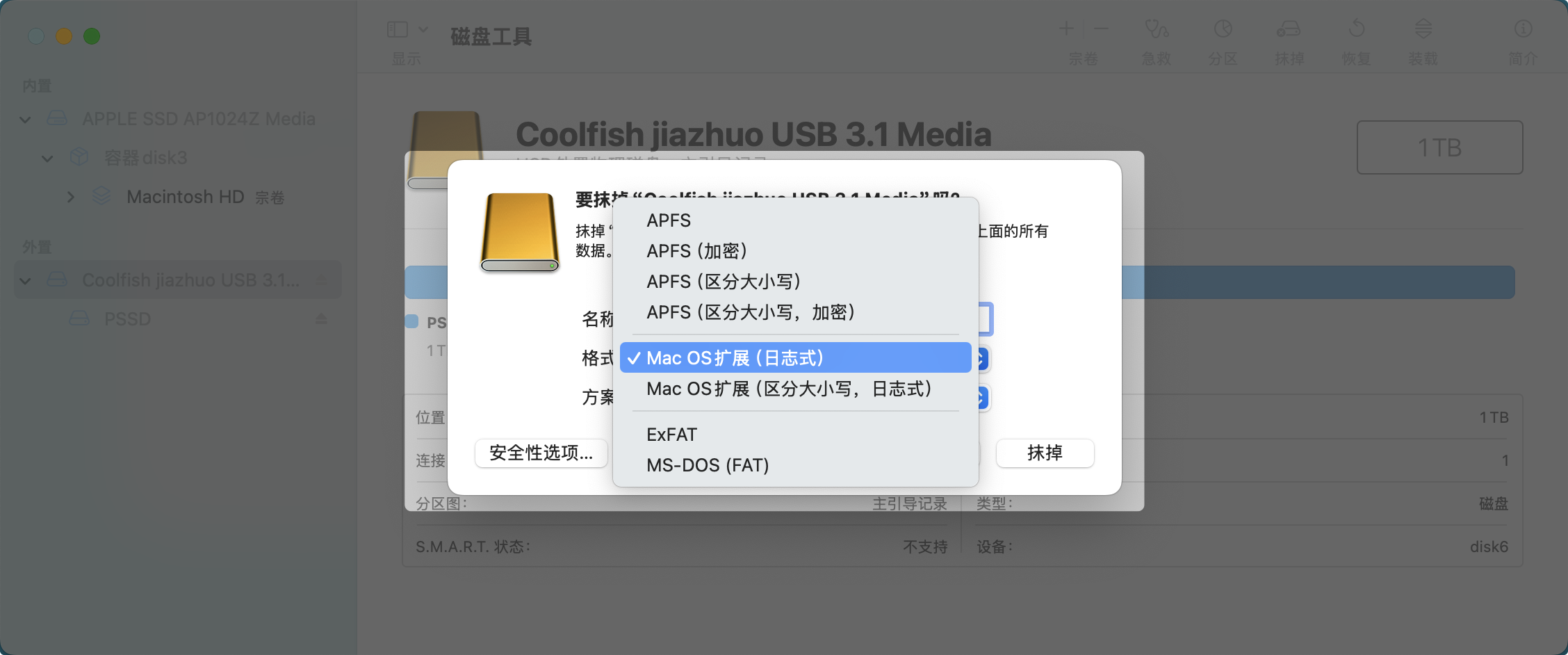Click the 安全性选项... button
The image size is (1568, 655).
(541, 453)
